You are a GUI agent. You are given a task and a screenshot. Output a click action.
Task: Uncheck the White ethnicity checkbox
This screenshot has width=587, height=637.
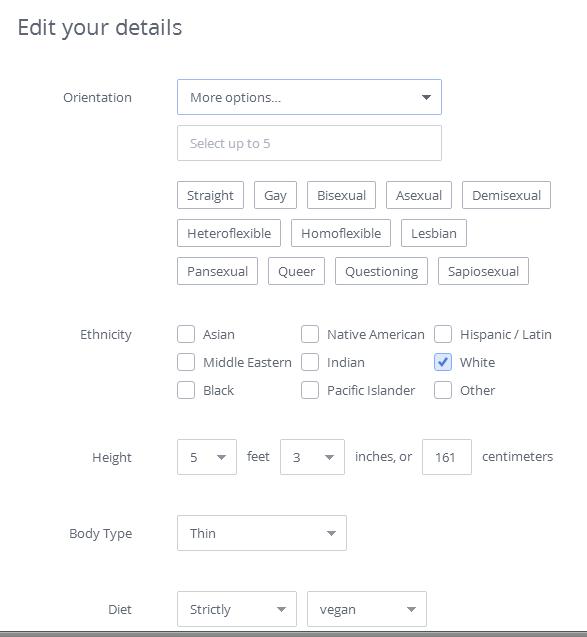click(443, 362)
